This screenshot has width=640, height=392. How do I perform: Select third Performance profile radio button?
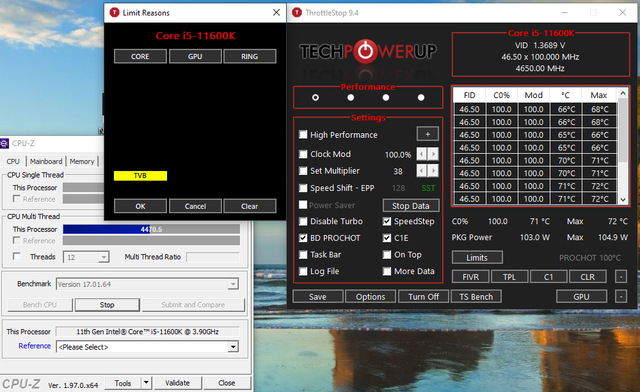[386, 98]
